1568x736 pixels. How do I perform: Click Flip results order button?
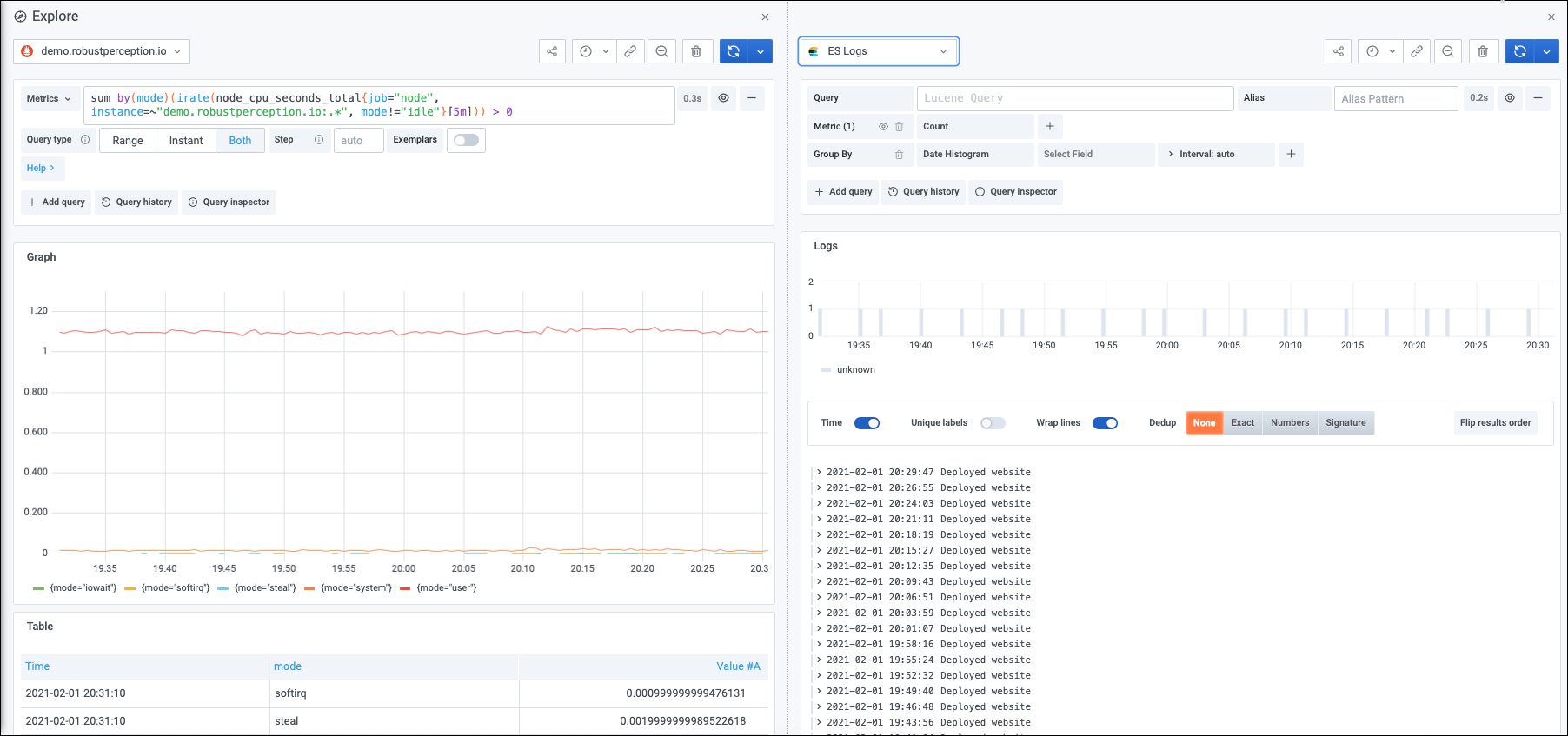click(1495, 423)
